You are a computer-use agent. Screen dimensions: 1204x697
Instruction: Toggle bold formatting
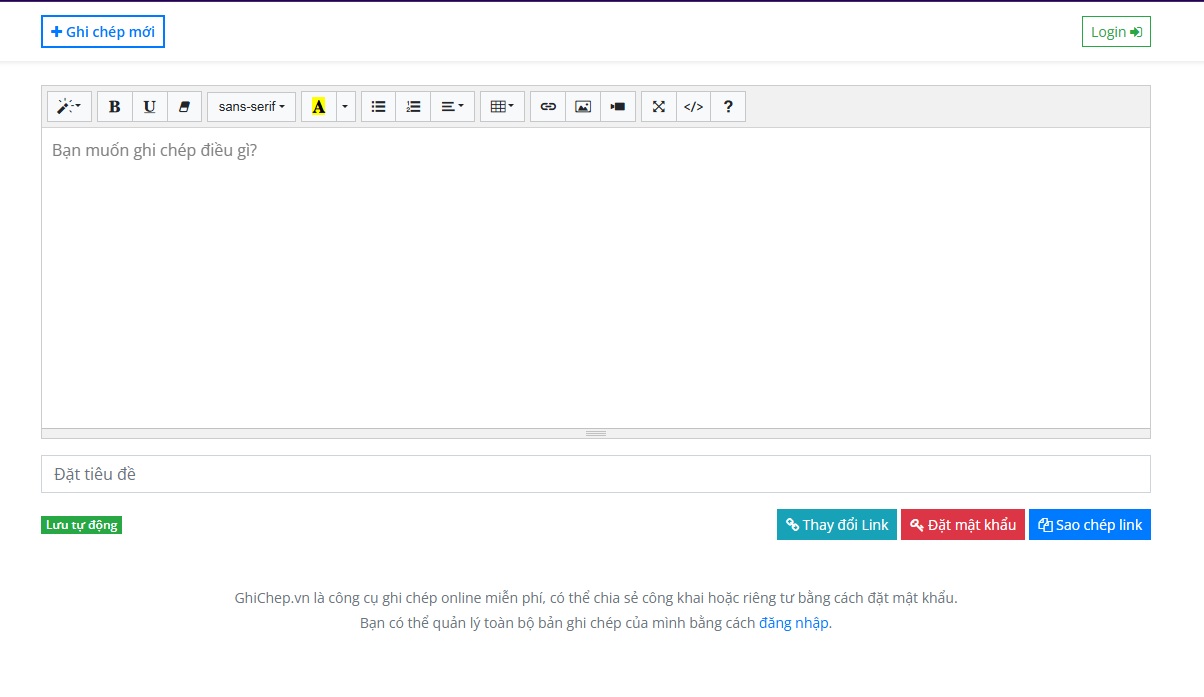(x=115, y=107)
